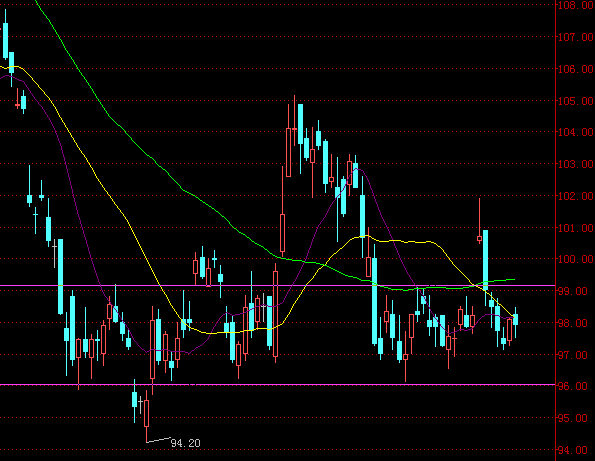The width and height of the screenshot is (595, 461).
Task: Click the 108.00 price axis label
Action: coord(576,5)
